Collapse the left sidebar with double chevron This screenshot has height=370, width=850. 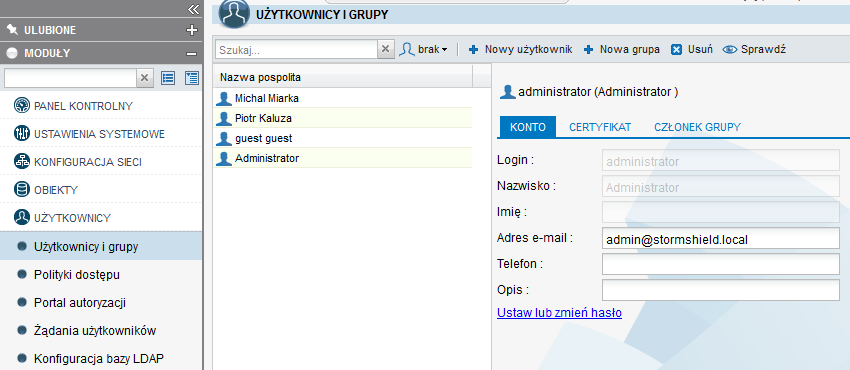(194, 9)
